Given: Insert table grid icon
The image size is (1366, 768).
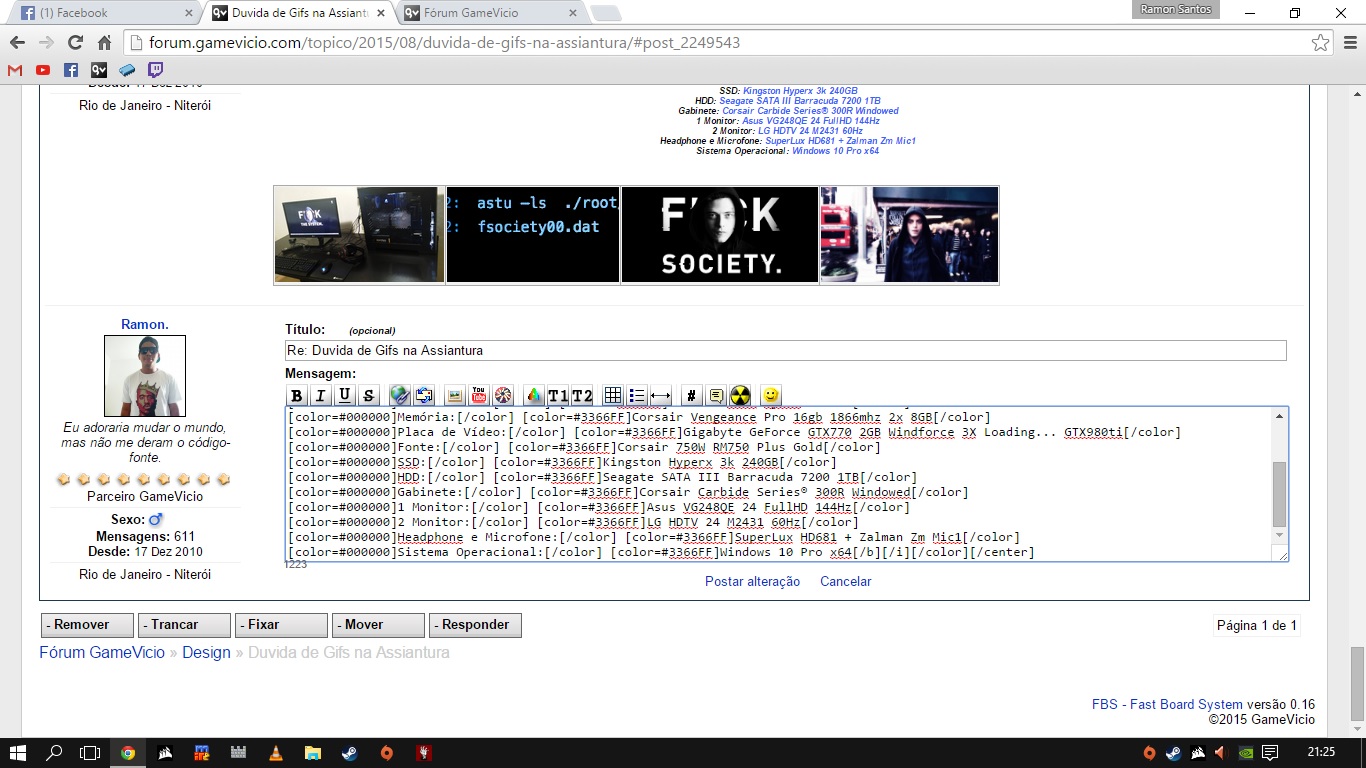Looking at the screenshot, I should click(613, 395).
